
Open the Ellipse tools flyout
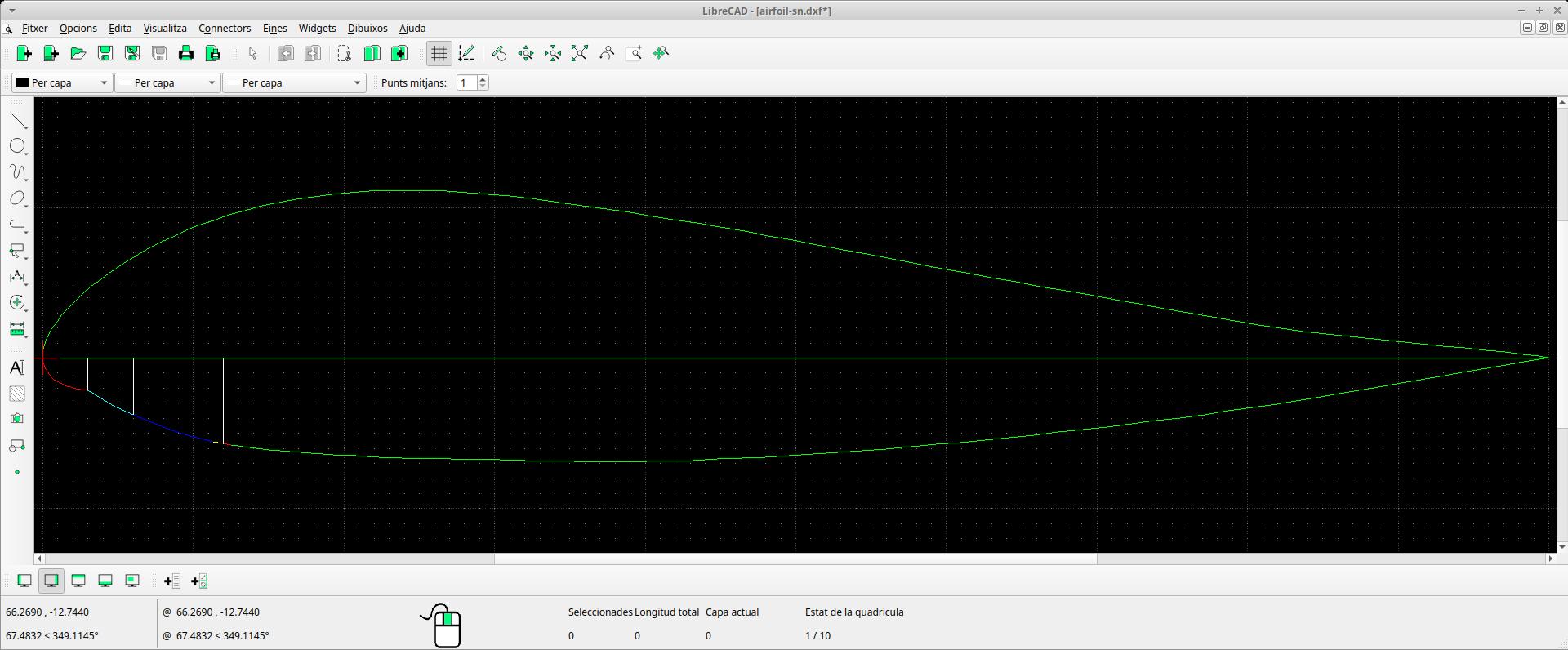[18, 199]
